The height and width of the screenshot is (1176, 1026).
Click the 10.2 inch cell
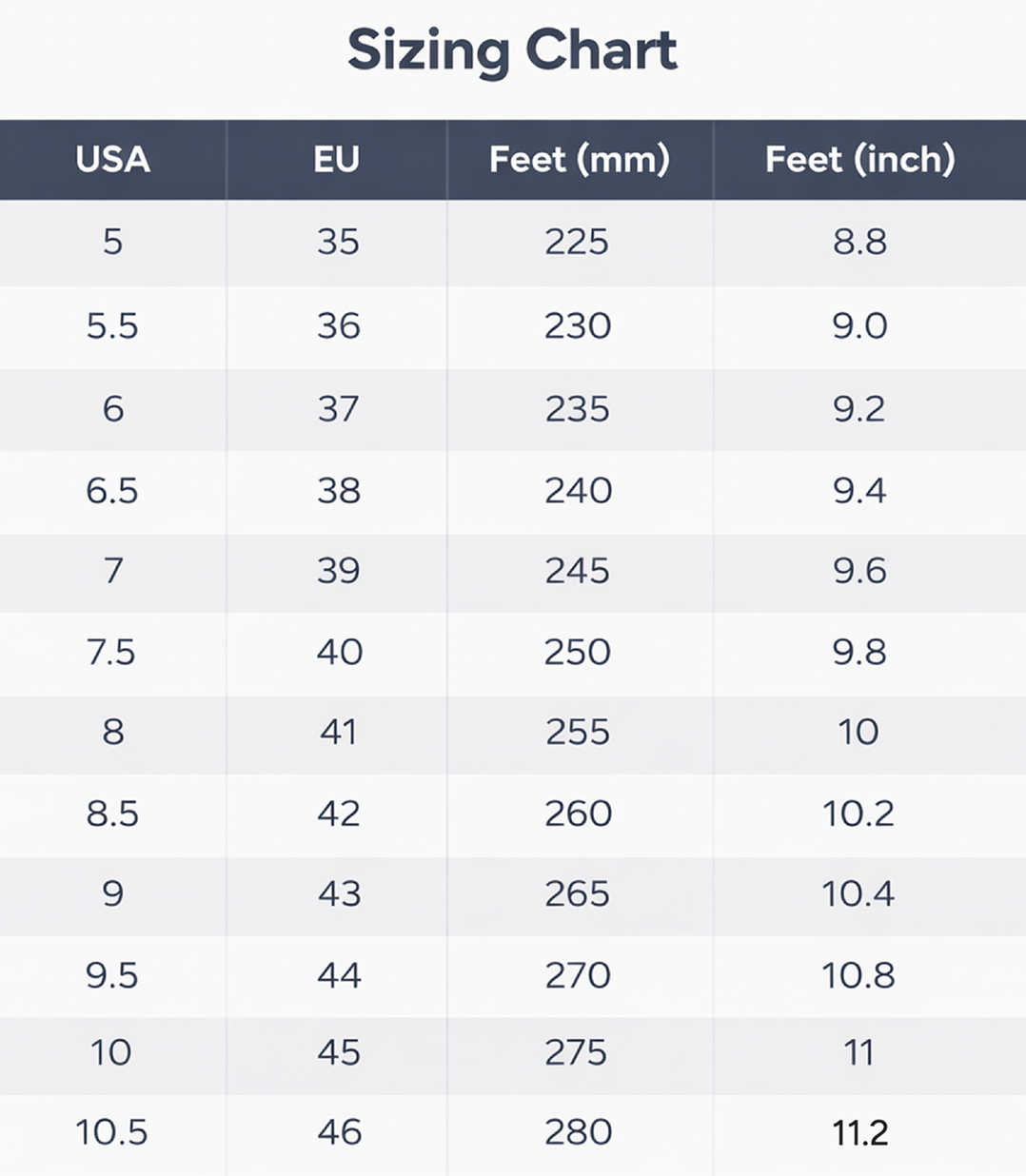(x=858, y=813)
